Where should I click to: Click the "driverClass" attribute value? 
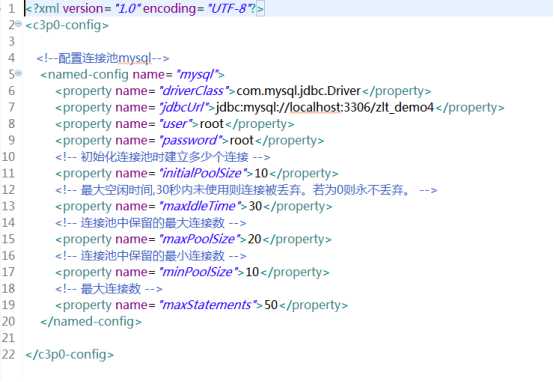(x=194, y=91)
